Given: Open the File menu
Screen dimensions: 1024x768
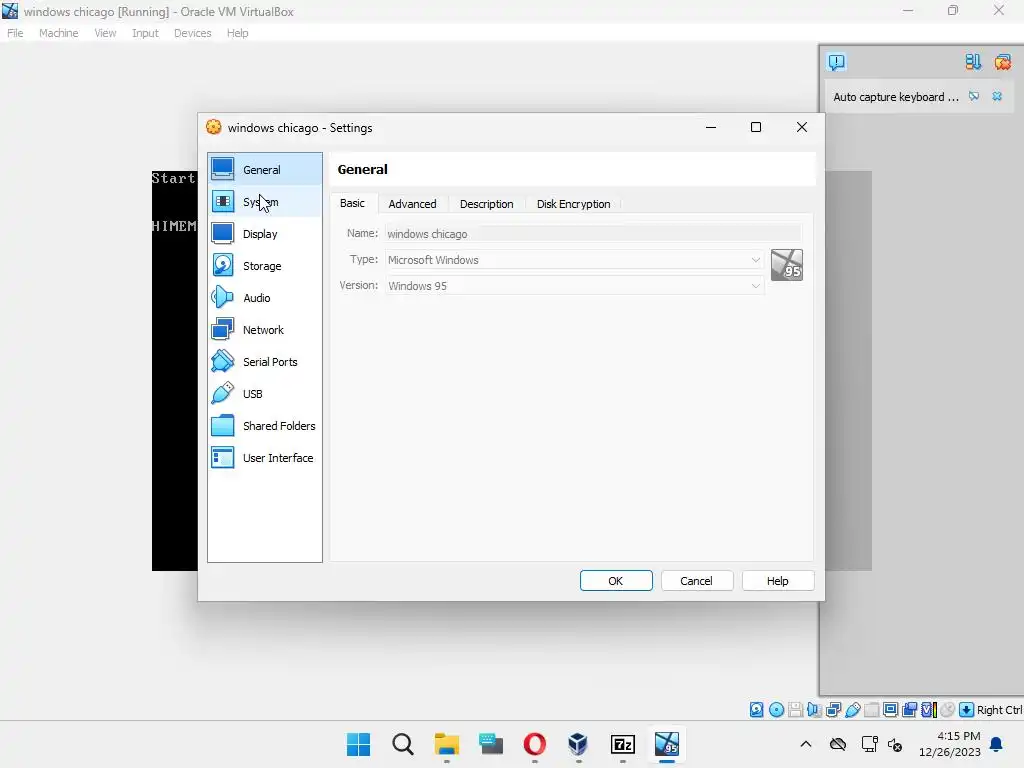Looking at the screenshot, I should pos(15,33).
